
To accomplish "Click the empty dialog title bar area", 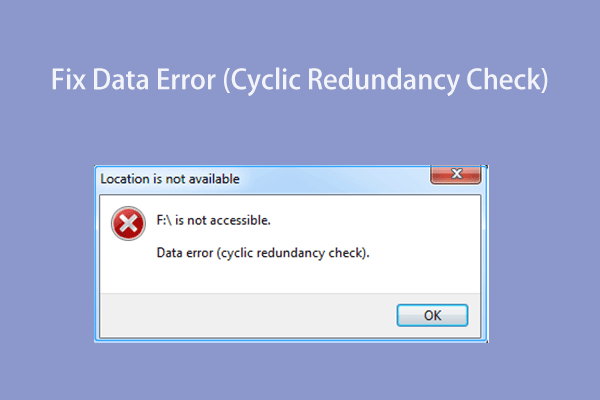I will click(x=330, y=180).
